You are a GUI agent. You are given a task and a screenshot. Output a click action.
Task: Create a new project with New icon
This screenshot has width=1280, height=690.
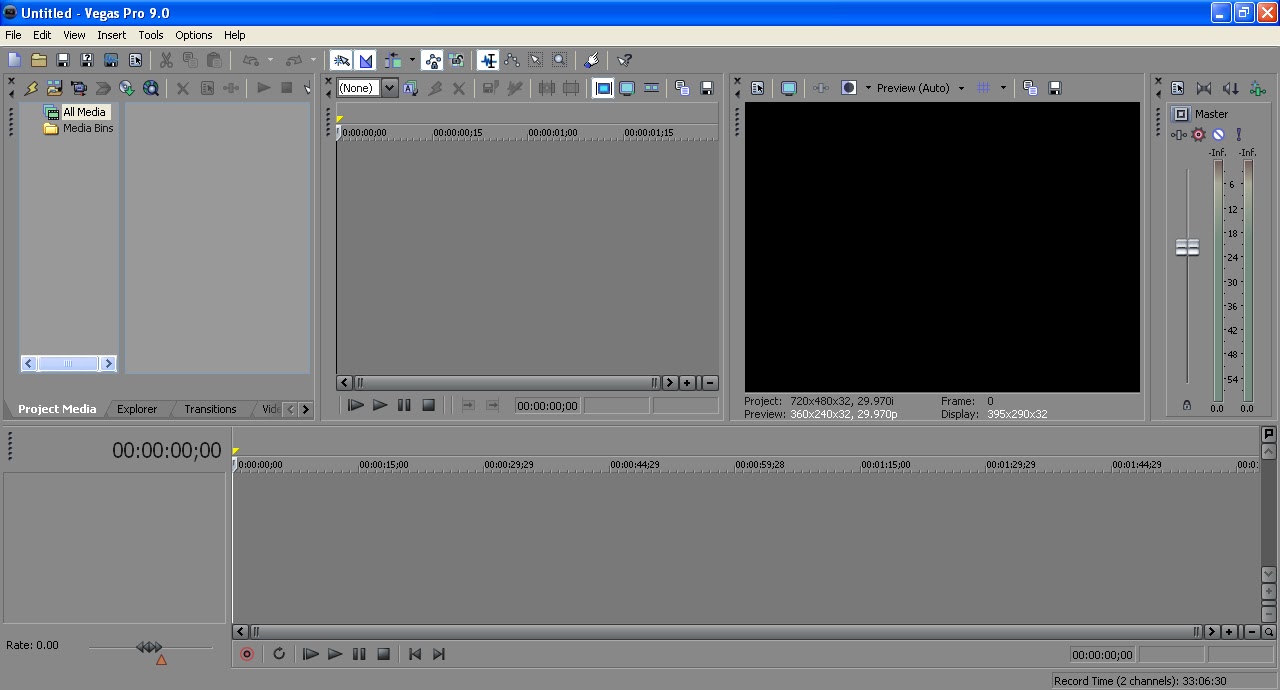point(14,61)
